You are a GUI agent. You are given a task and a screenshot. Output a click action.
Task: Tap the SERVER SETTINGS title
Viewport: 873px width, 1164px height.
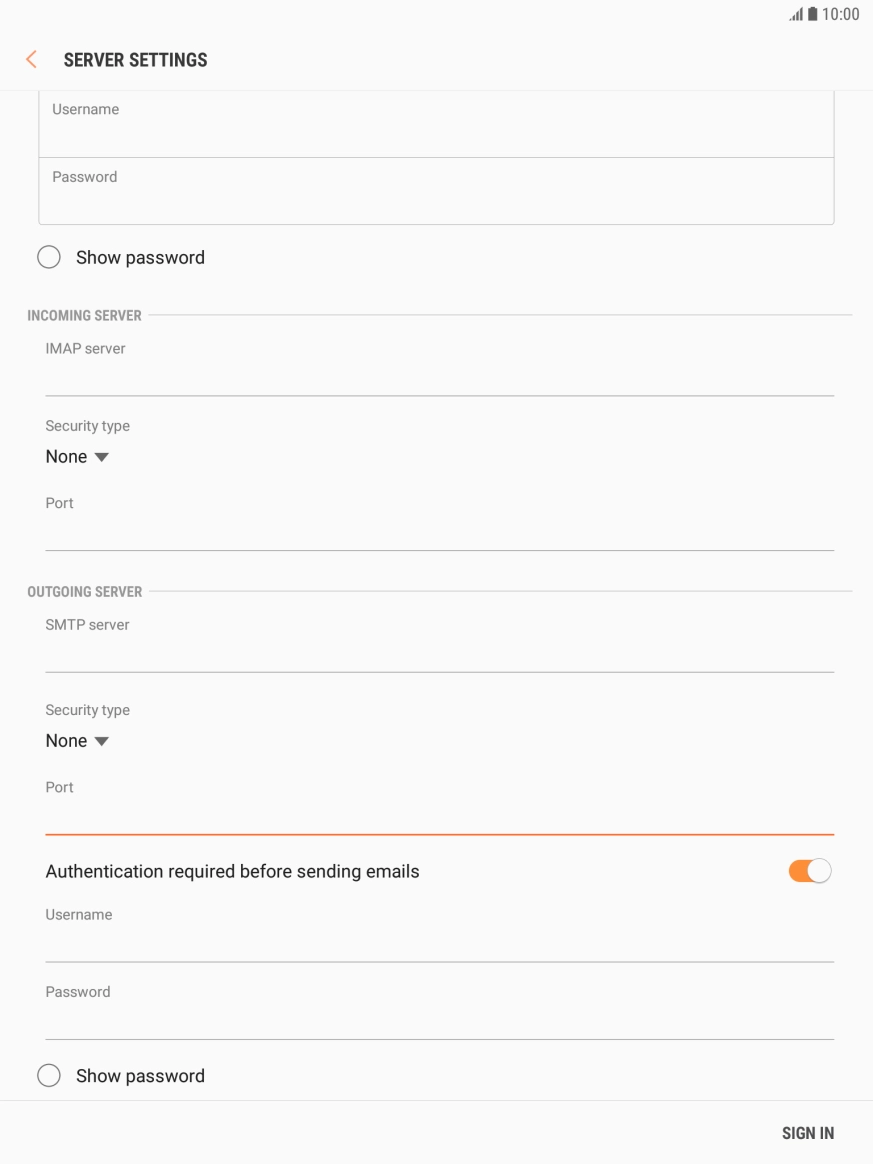pos(135,60)
